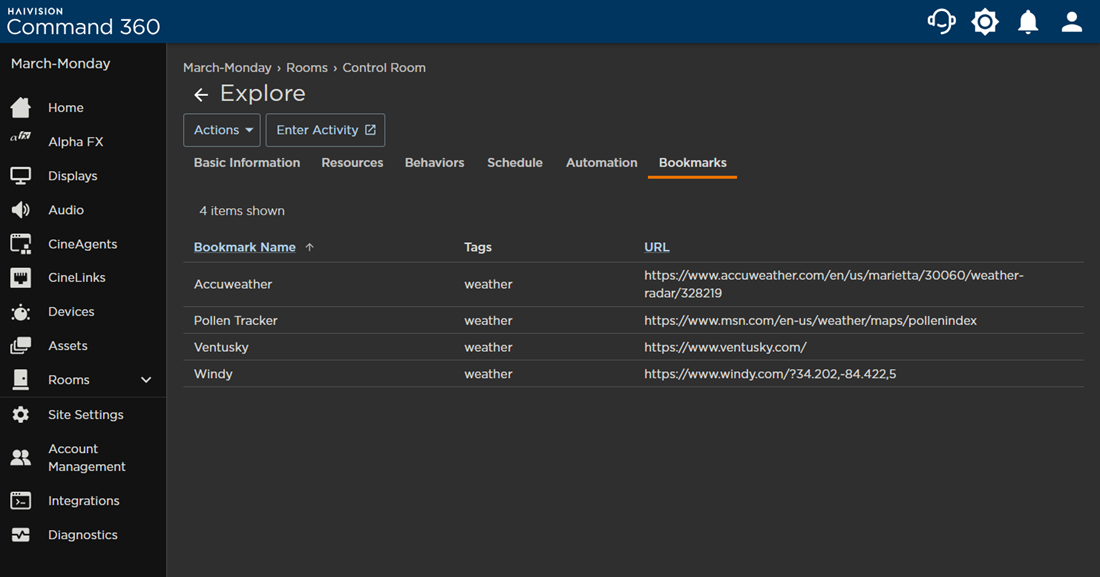Select the Windy bookmark name
The image size is (1100, 577).
point(213,373)
